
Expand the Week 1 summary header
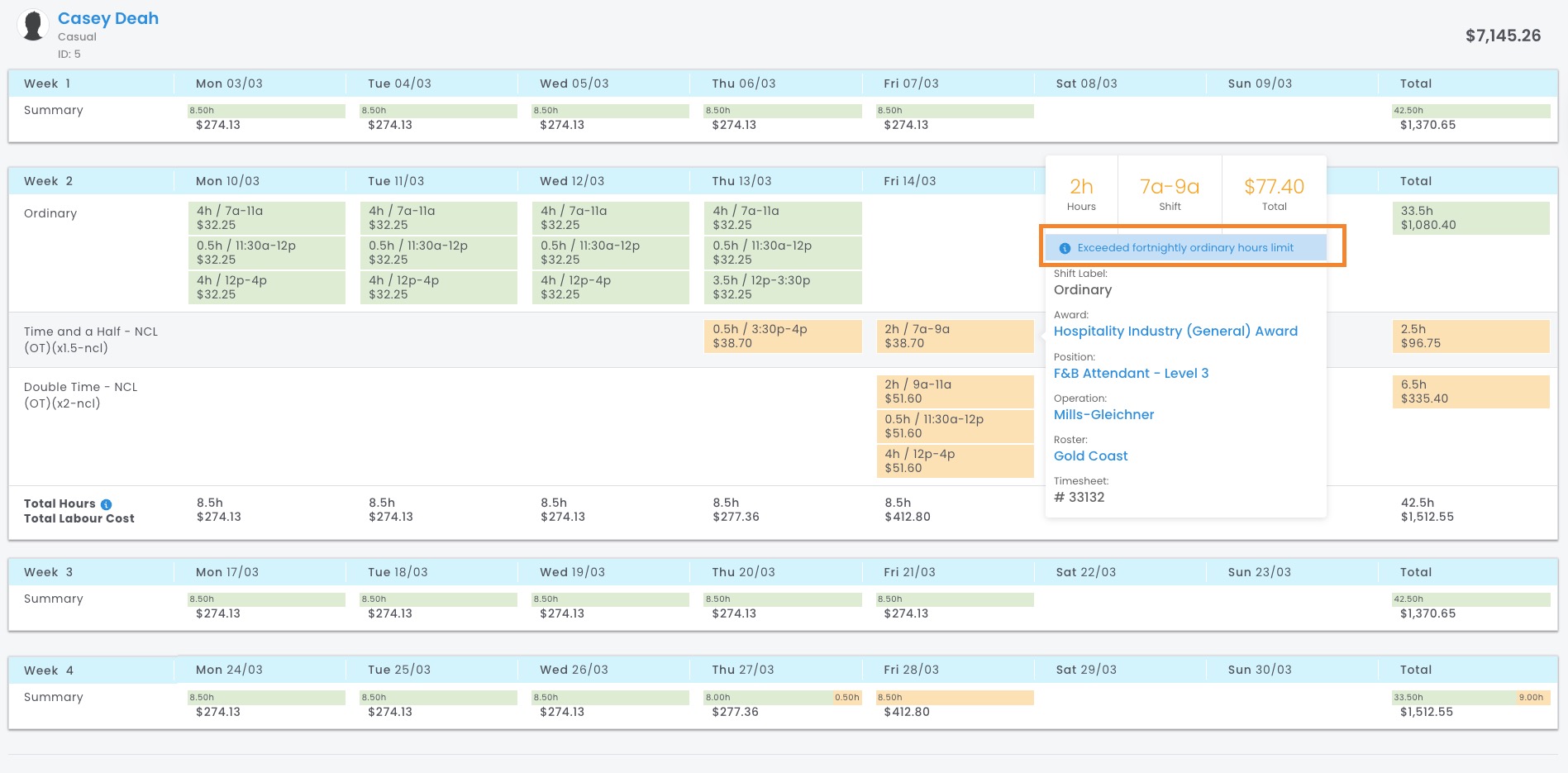(x=47, y=84)
